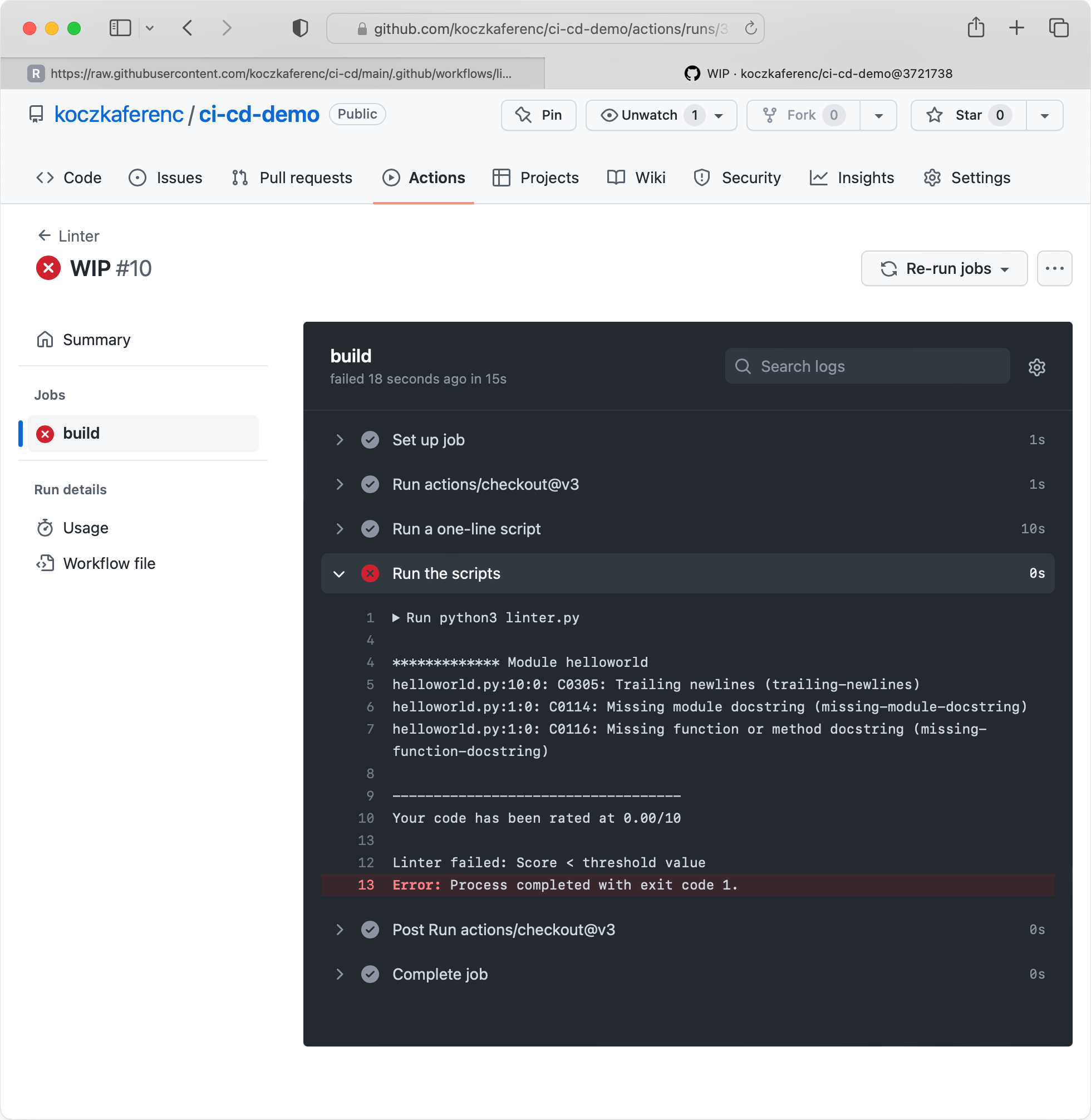Open the Security tab
Screen dimensions: 1091x1120
[x=737, y=178]
